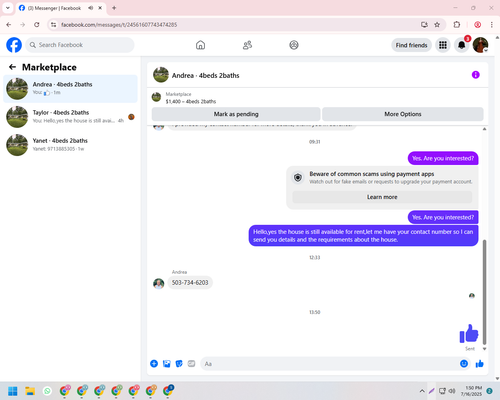Screen dimensions: 500x400
Task: Choose a GIF using the GIF icon
Action: tap(191, 364)
